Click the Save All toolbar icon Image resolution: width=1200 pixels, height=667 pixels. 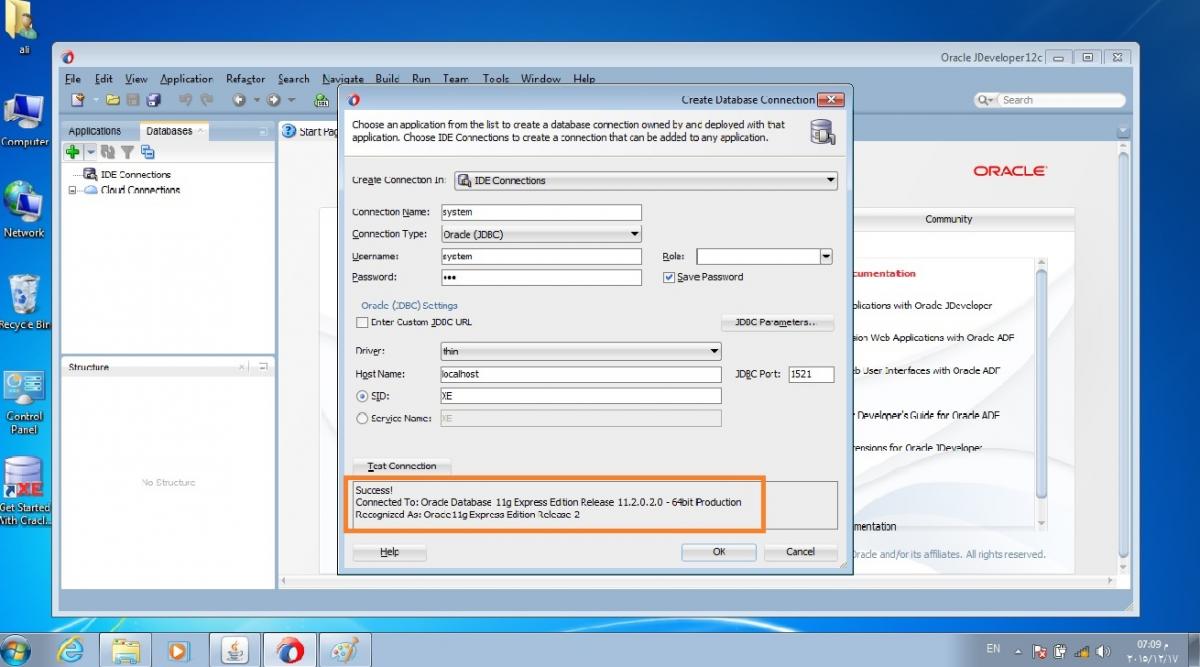pyautogui.click(x=153, y=100)
